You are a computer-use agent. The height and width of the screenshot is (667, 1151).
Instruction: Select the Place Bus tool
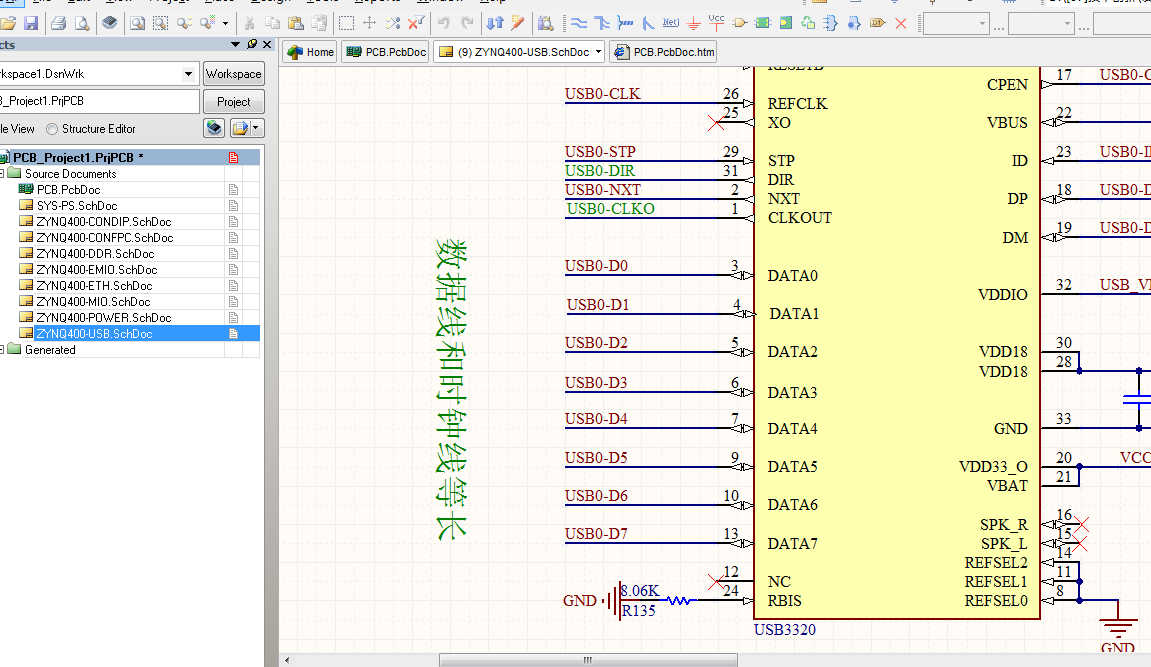click(x=602, y=23)
